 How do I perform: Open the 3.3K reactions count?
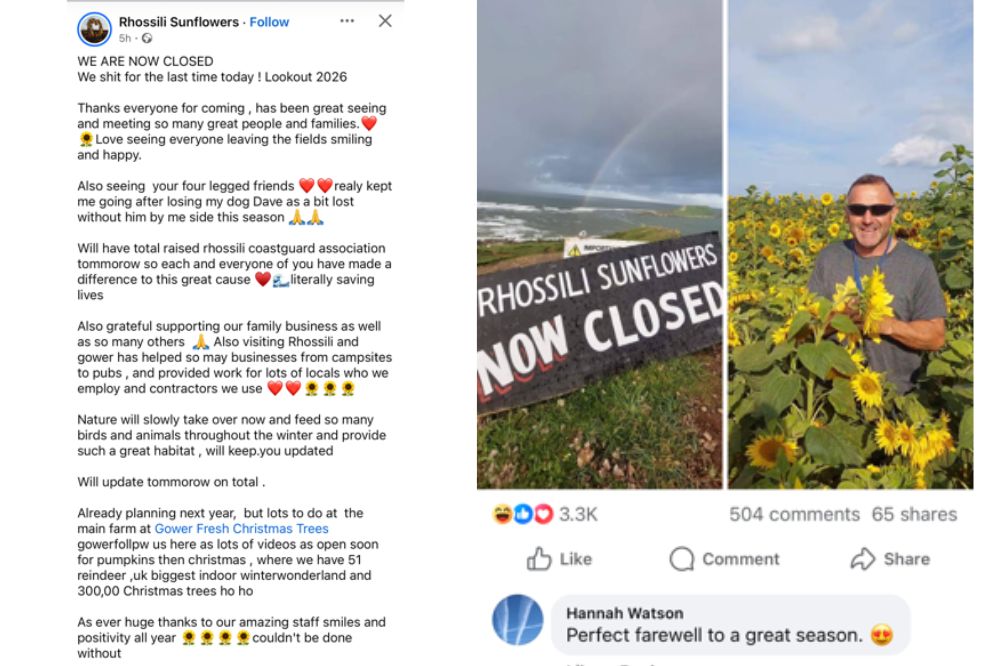578,514
